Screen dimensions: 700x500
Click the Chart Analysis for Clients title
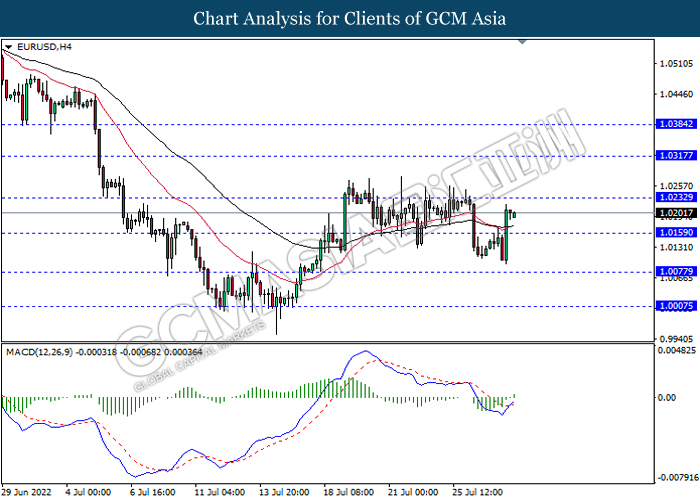click(x=350, y=18)
